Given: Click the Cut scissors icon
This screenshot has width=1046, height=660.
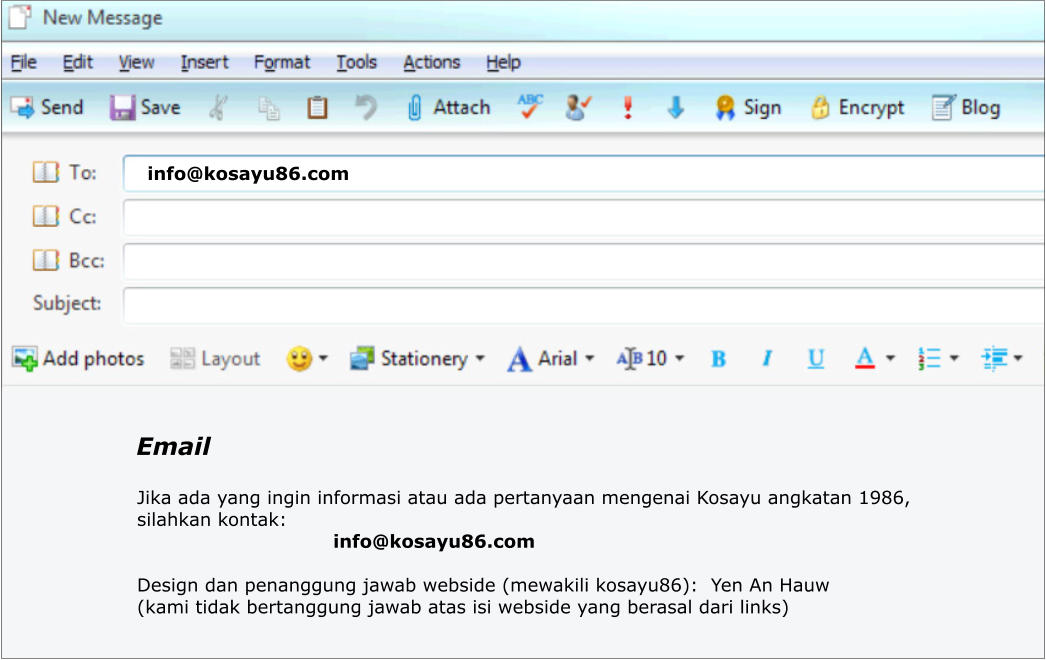Looking at the screenshot, I should [x=218, y=107].
